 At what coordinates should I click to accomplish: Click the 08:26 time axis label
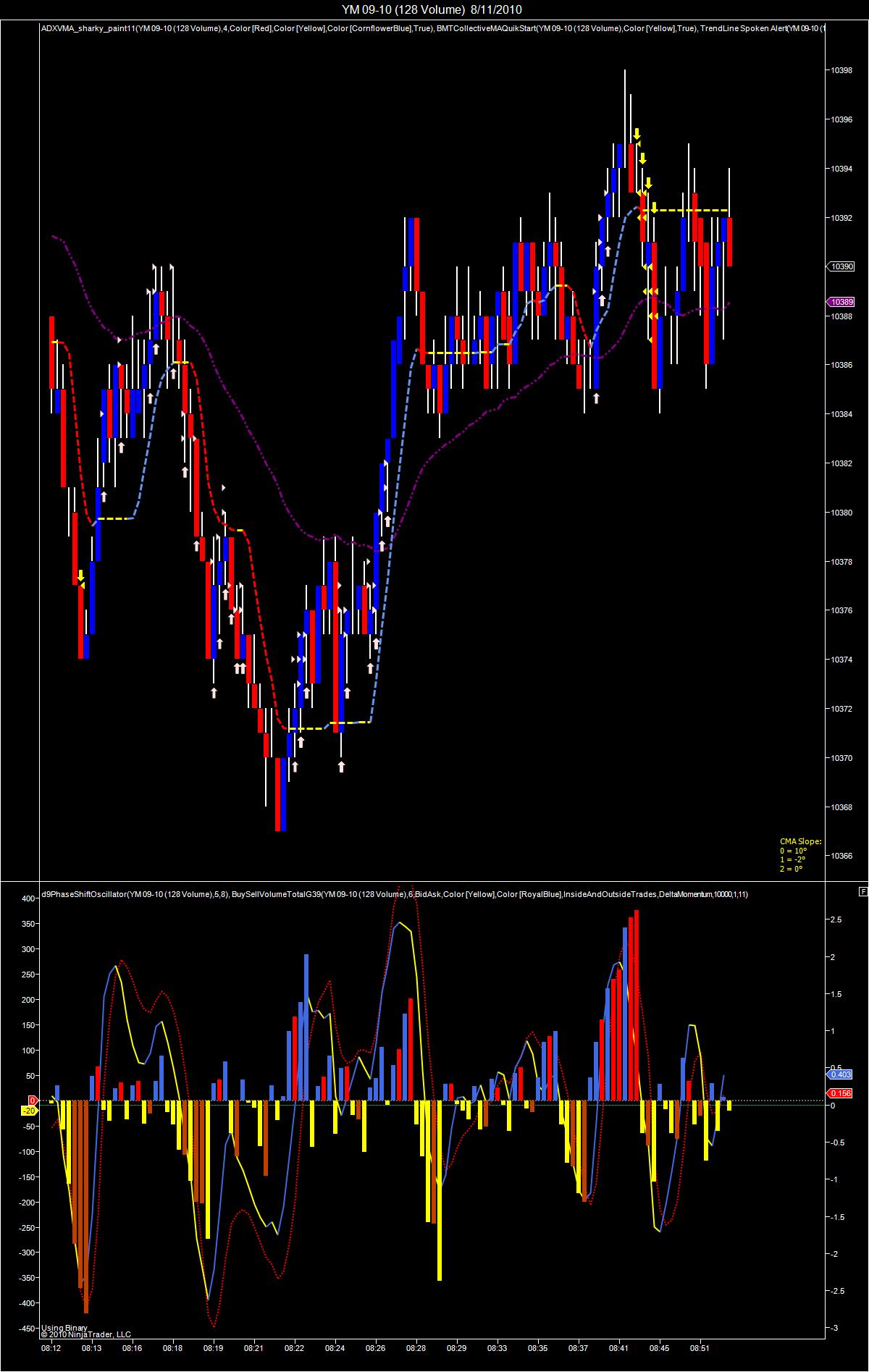(375, 1349)
